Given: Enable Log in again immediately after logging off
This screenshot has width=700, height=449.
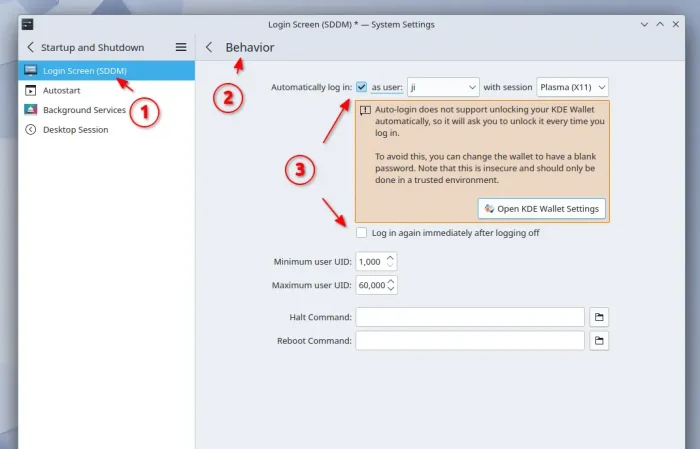Looking at the screenshot, I should tap(361, 233).
